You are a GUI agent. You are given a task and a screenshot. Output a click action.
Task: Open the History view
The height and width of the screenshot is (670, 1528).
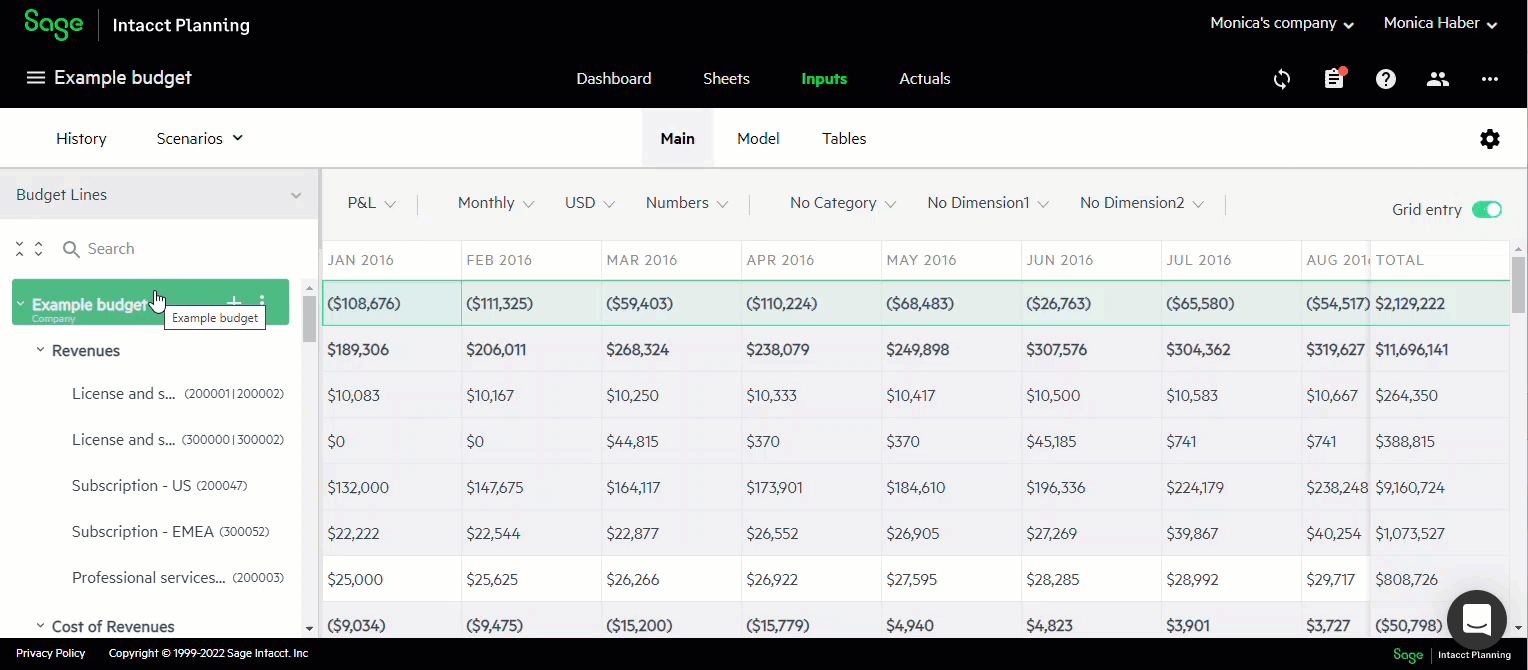click(x=81, y=139)
